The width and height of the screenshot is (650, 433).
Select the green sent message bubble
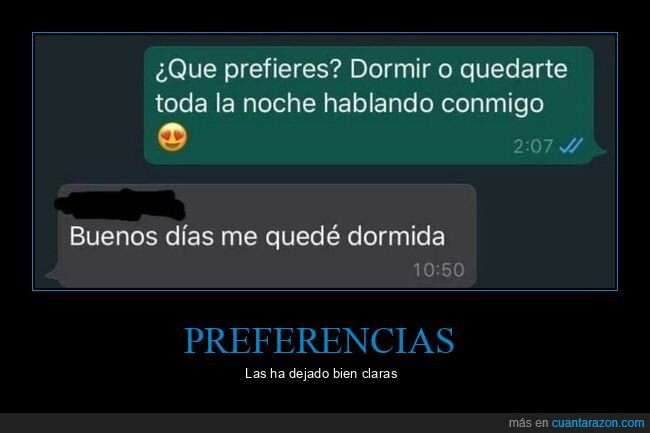tap(369, 105)
